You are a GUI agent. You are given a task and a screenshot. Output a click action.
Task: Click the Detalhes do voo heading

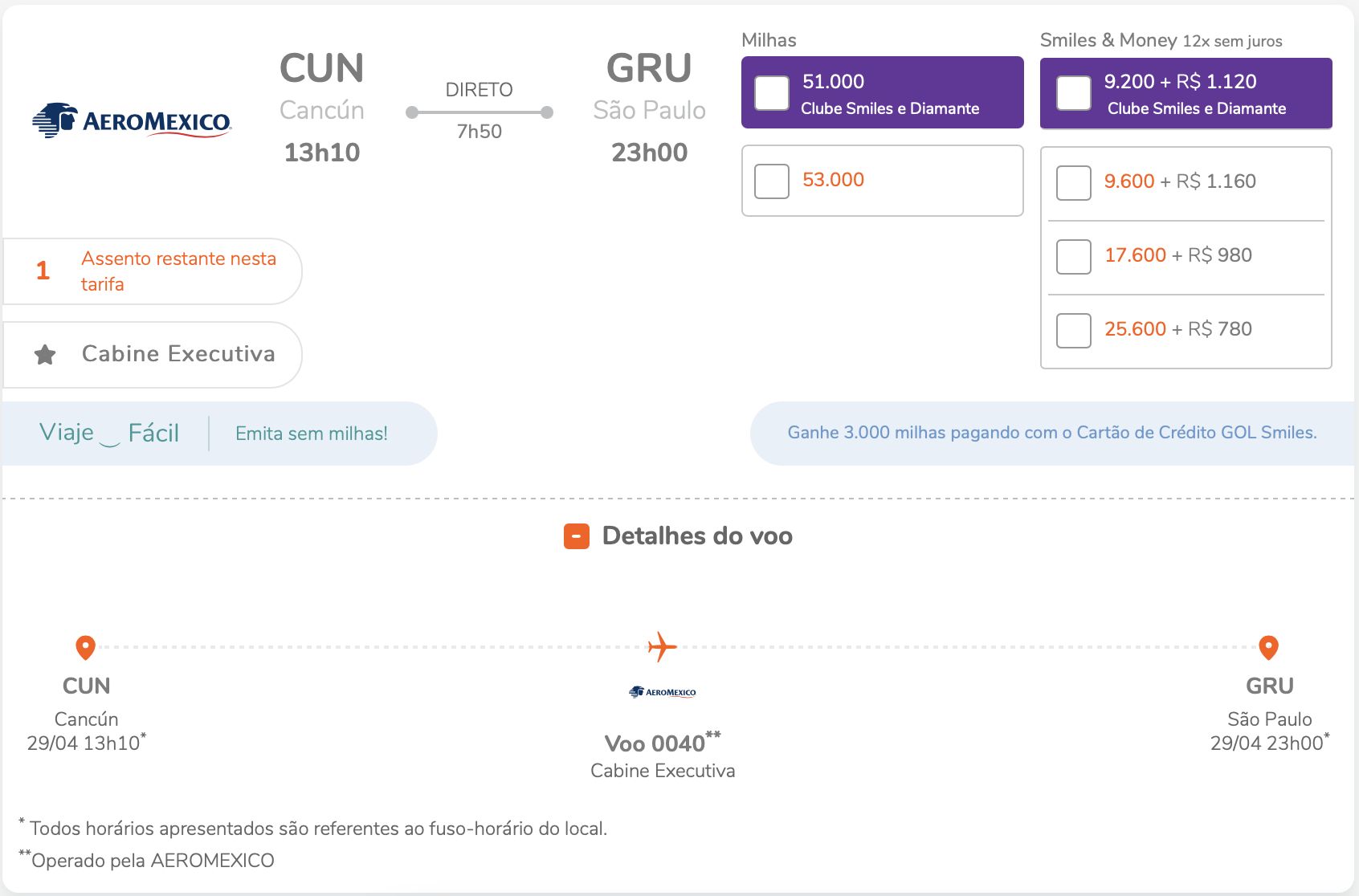pos(697,536)
